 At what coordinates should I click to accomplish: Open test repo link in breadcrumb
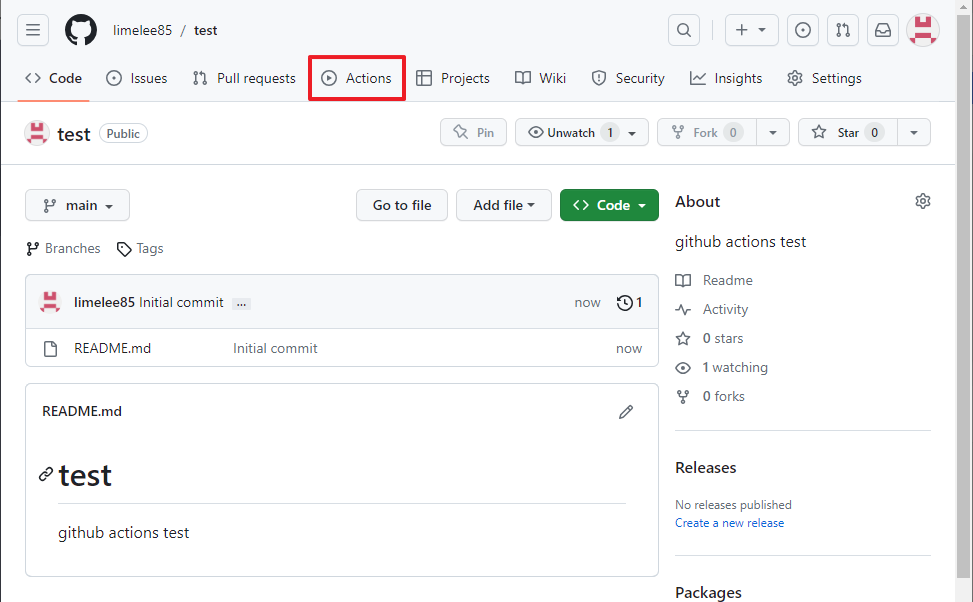pyautogui.click(x=205, y=30)
